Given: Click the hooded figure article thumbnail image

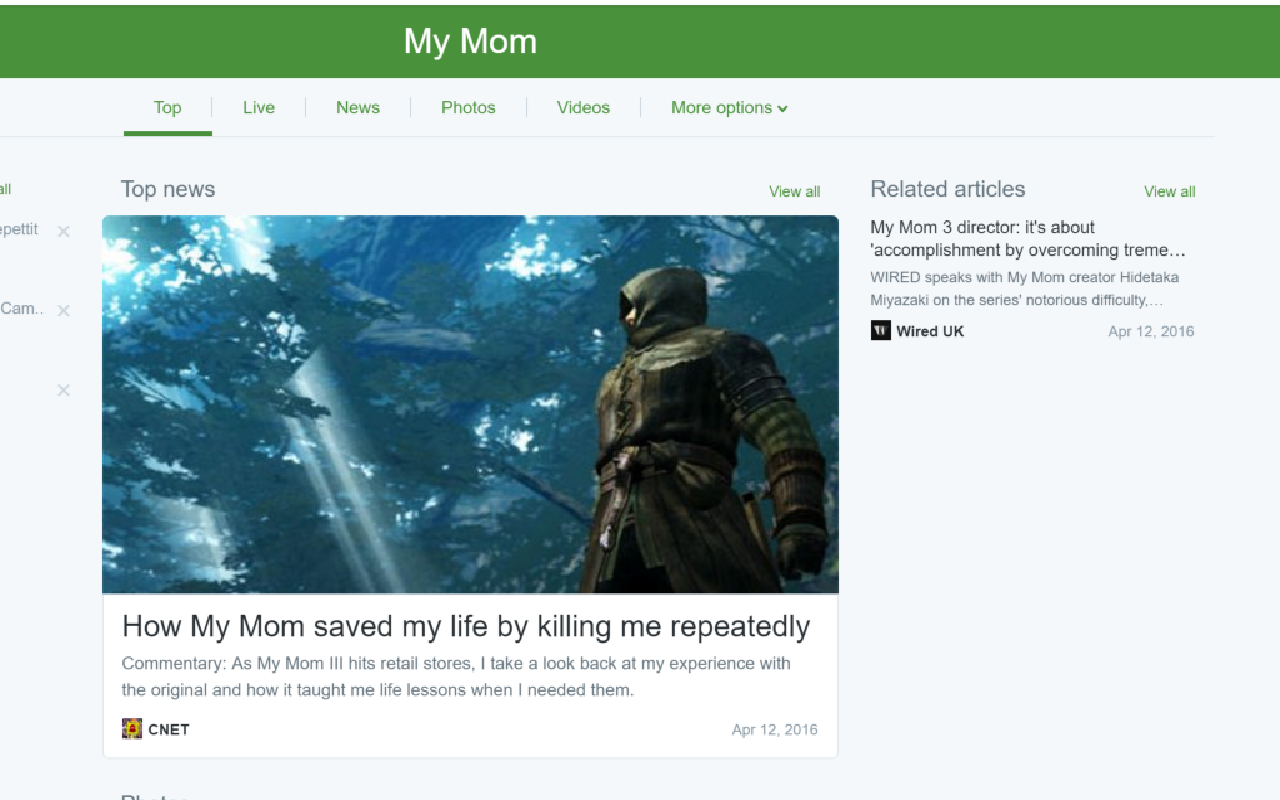Looking at the screenshot, I should [x=470, y=403].
